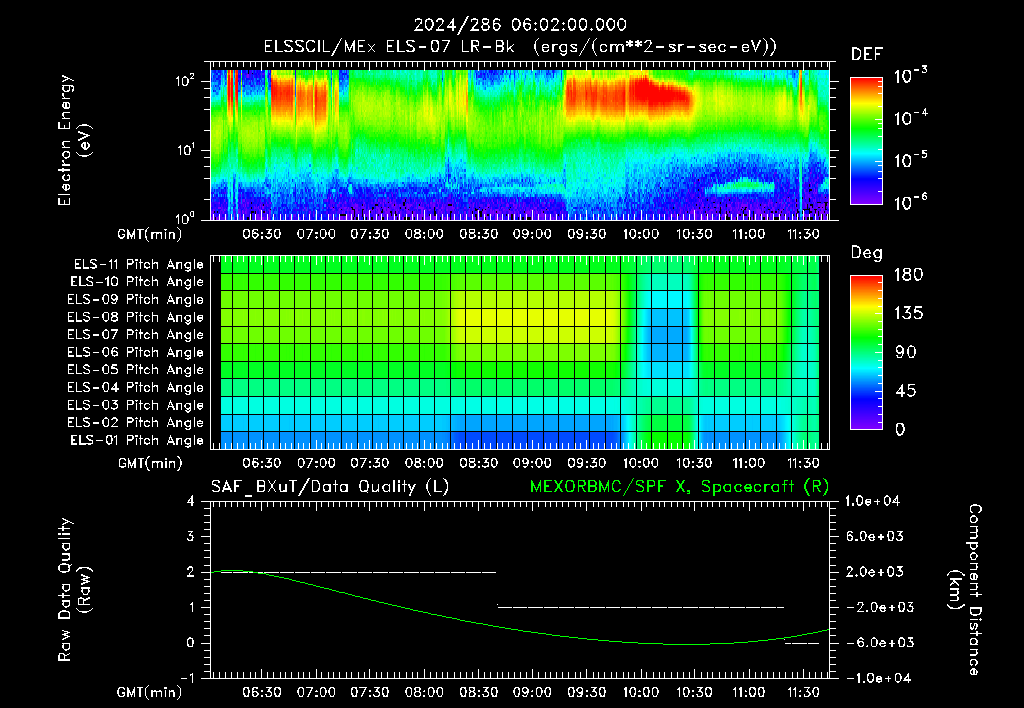Select the ELS-05 Pitch Angle row label
Screen dimensions: 1024x708
tap(136, 370)
